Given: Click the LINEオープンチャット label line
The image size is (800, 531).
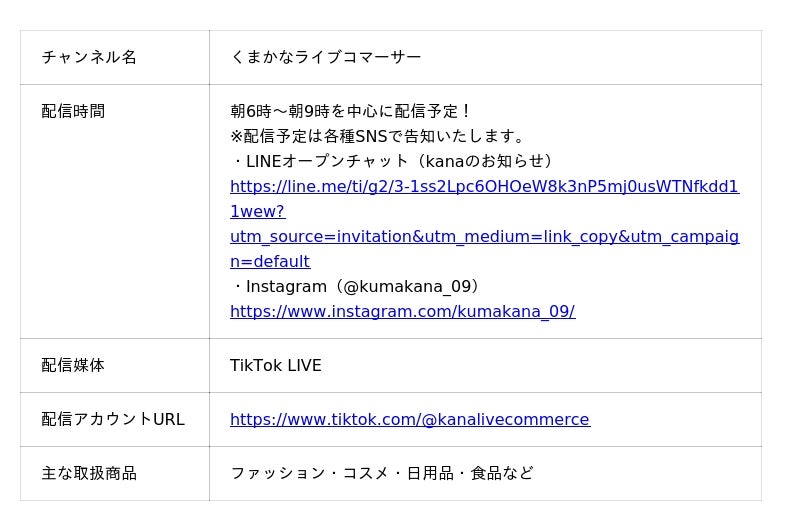Looking at the screenshot, I should (391, 161).
